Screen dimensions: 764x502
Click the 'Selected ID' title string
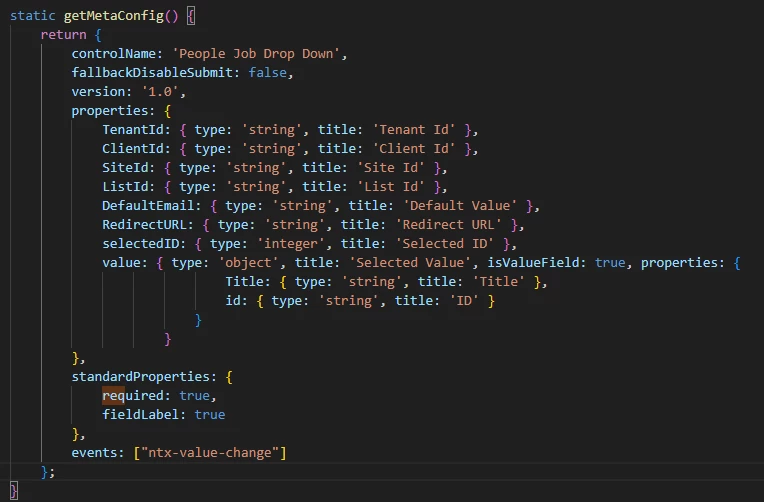444,244
